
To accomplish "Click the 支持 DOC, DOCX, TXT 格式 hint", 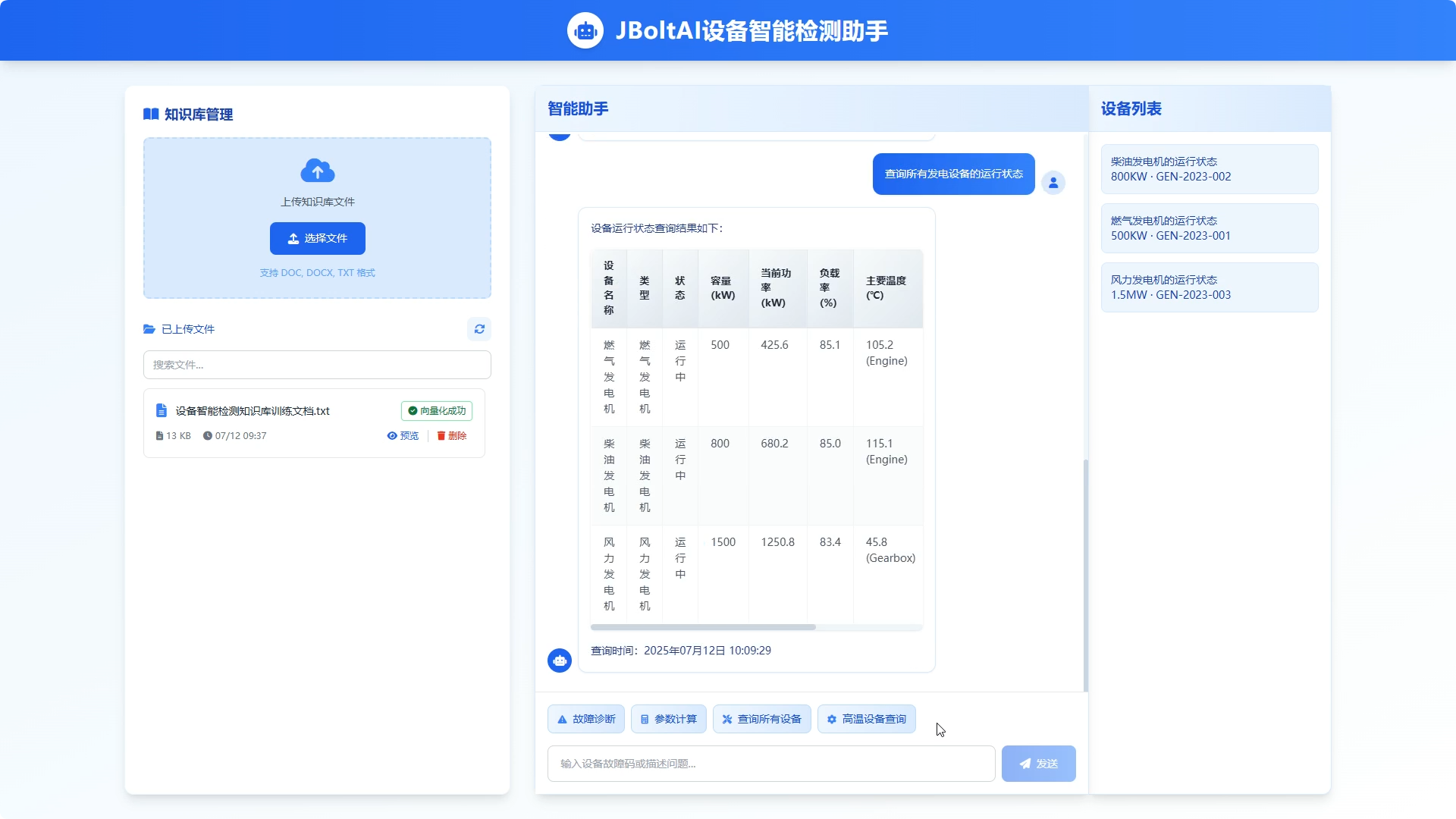I will 318,273.
